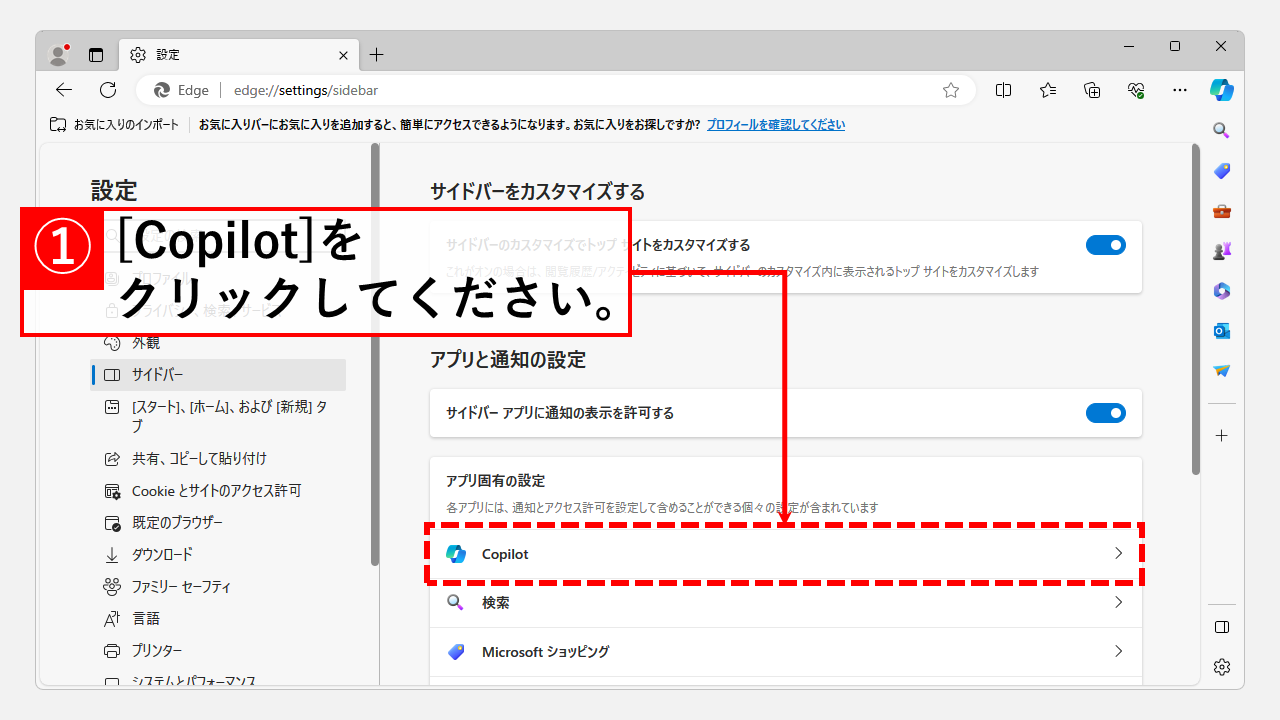Open Outlook from the sidebar
Image resolution: width=1280 pixels, height=720 pixels.
point(1221,331)
